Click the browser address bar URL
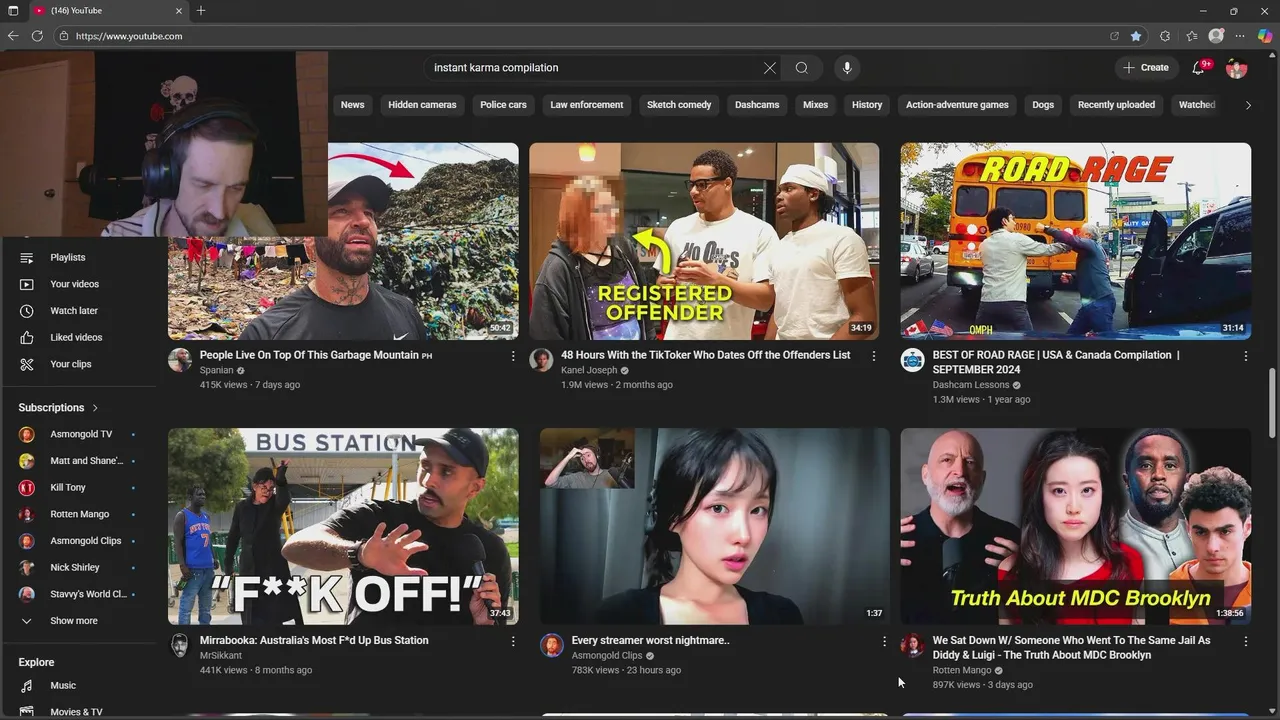Viewport: 1280px width, 720px height. pos(129,36)
